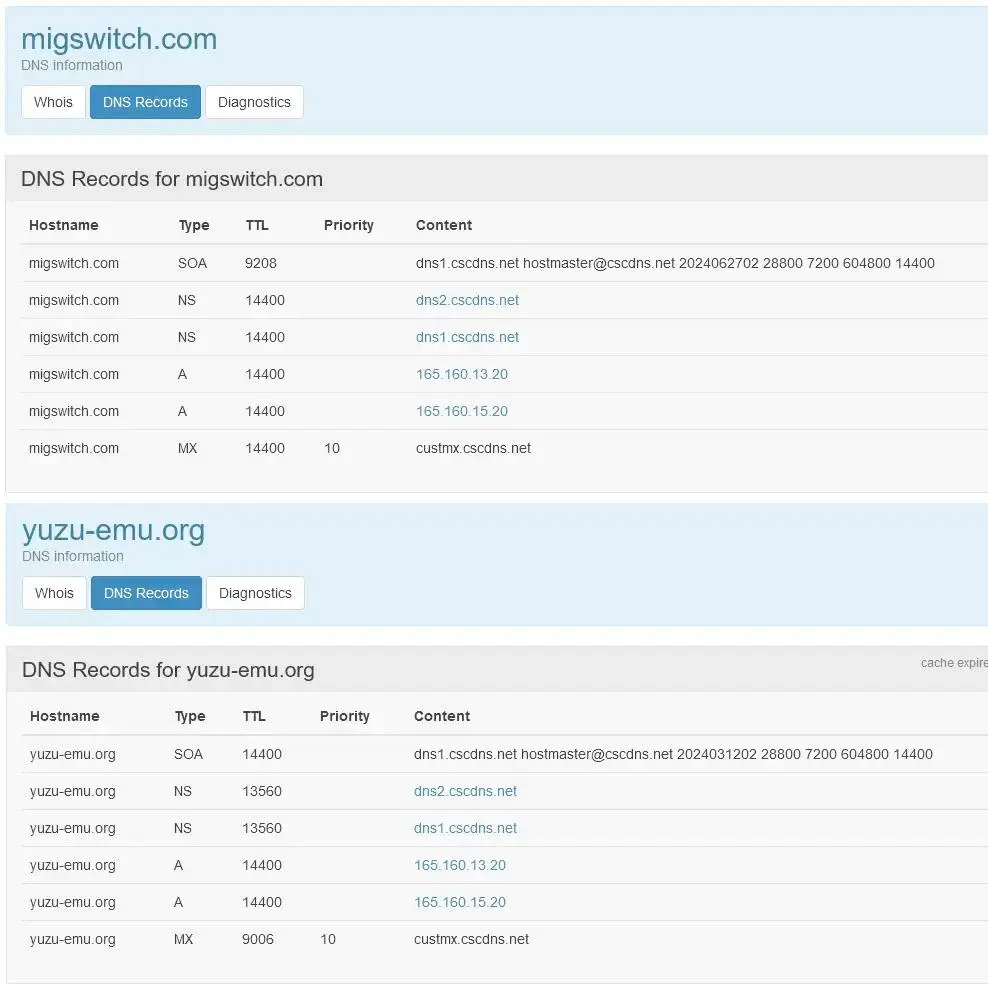Viewport: 988px width, 988px height.
Task: Open the 165.160.15.20 link for yuzu-emu.org
Action: coord(460,902)
